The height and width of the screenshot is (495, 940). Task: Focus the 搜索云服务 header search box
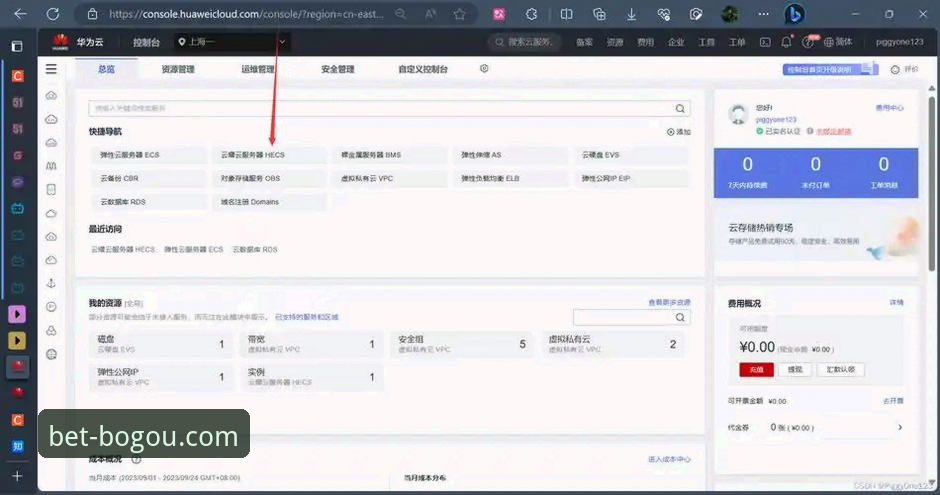(x=525, y=42)
